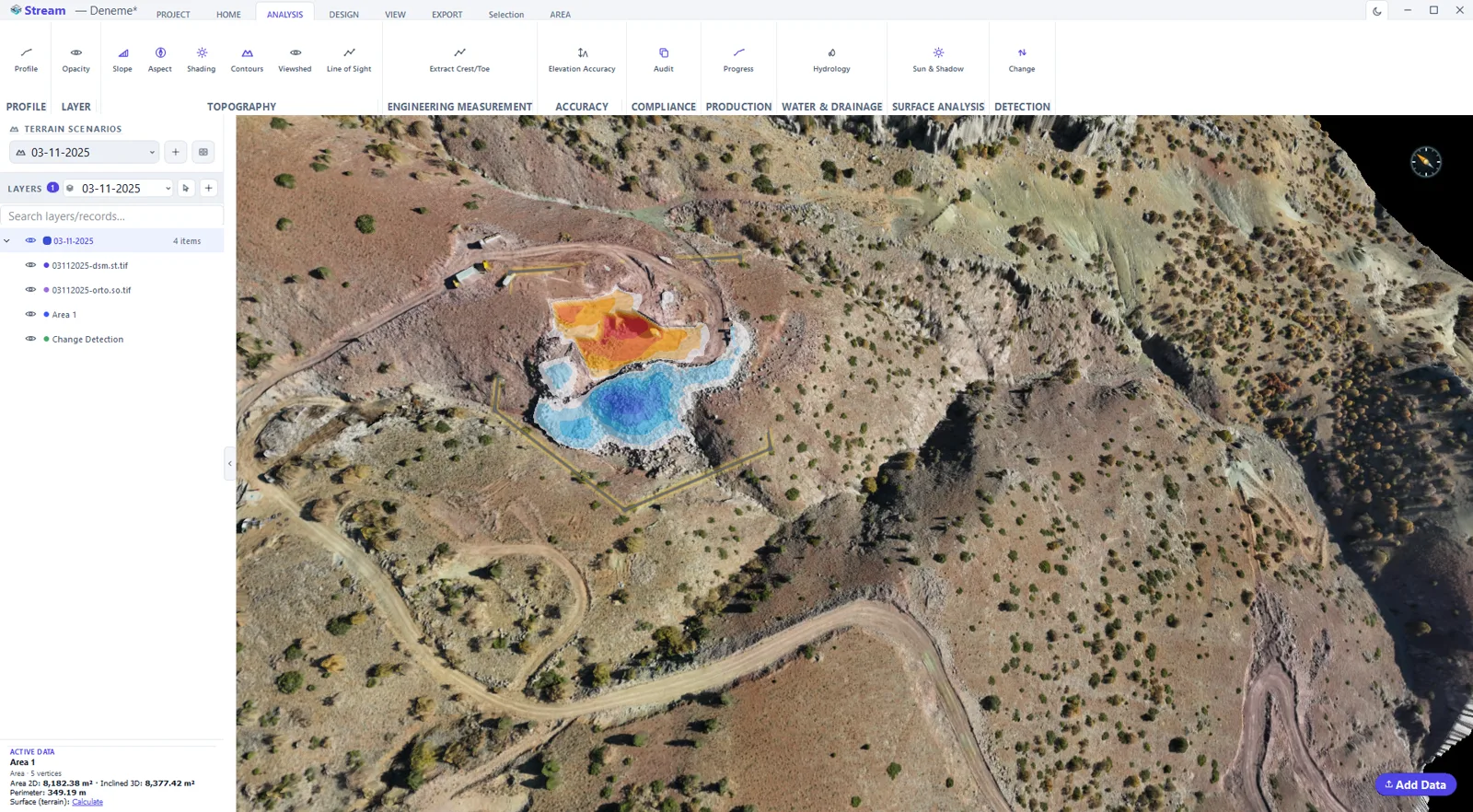Start the Viewshed analysis
Image resolution: width=1473 pixels, height=812 pixels.
pyautogui.click(x=295, y=60)
